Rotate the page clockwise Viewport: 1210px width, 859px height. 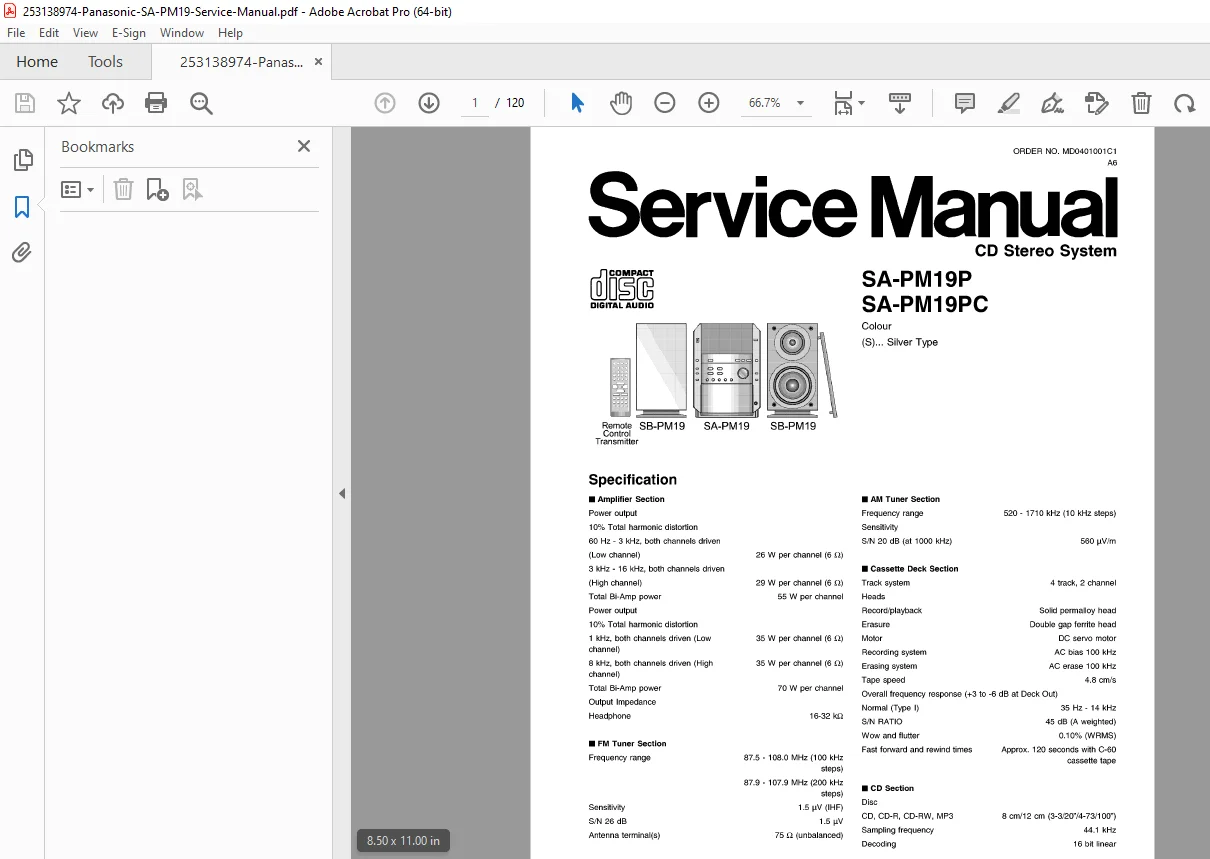1185,103
